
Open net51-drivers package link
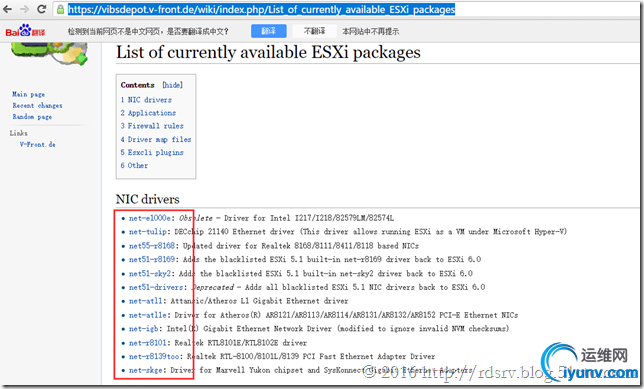(156, 287)
